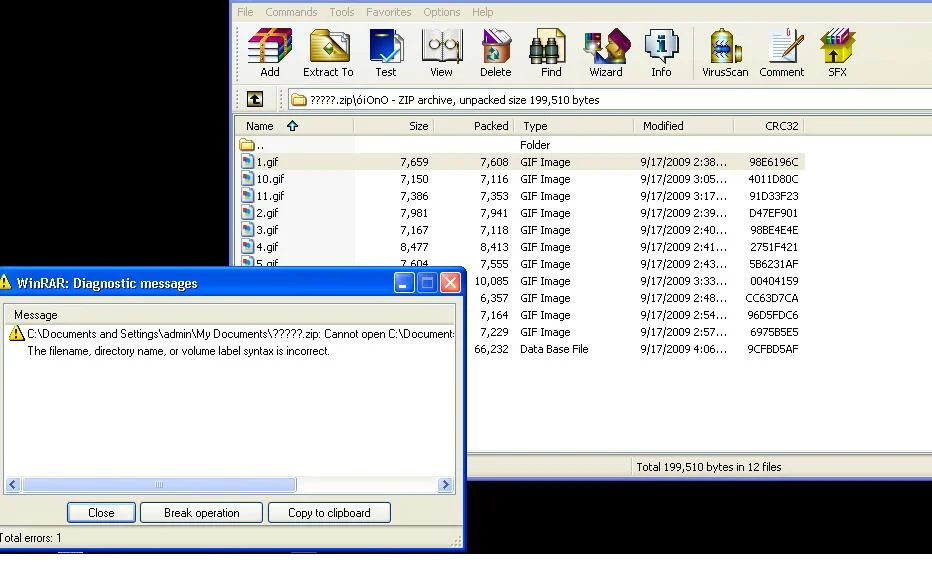This screenshot has width=932, height=562.
Task: Go up one folder level
Action: coord(255,99)
